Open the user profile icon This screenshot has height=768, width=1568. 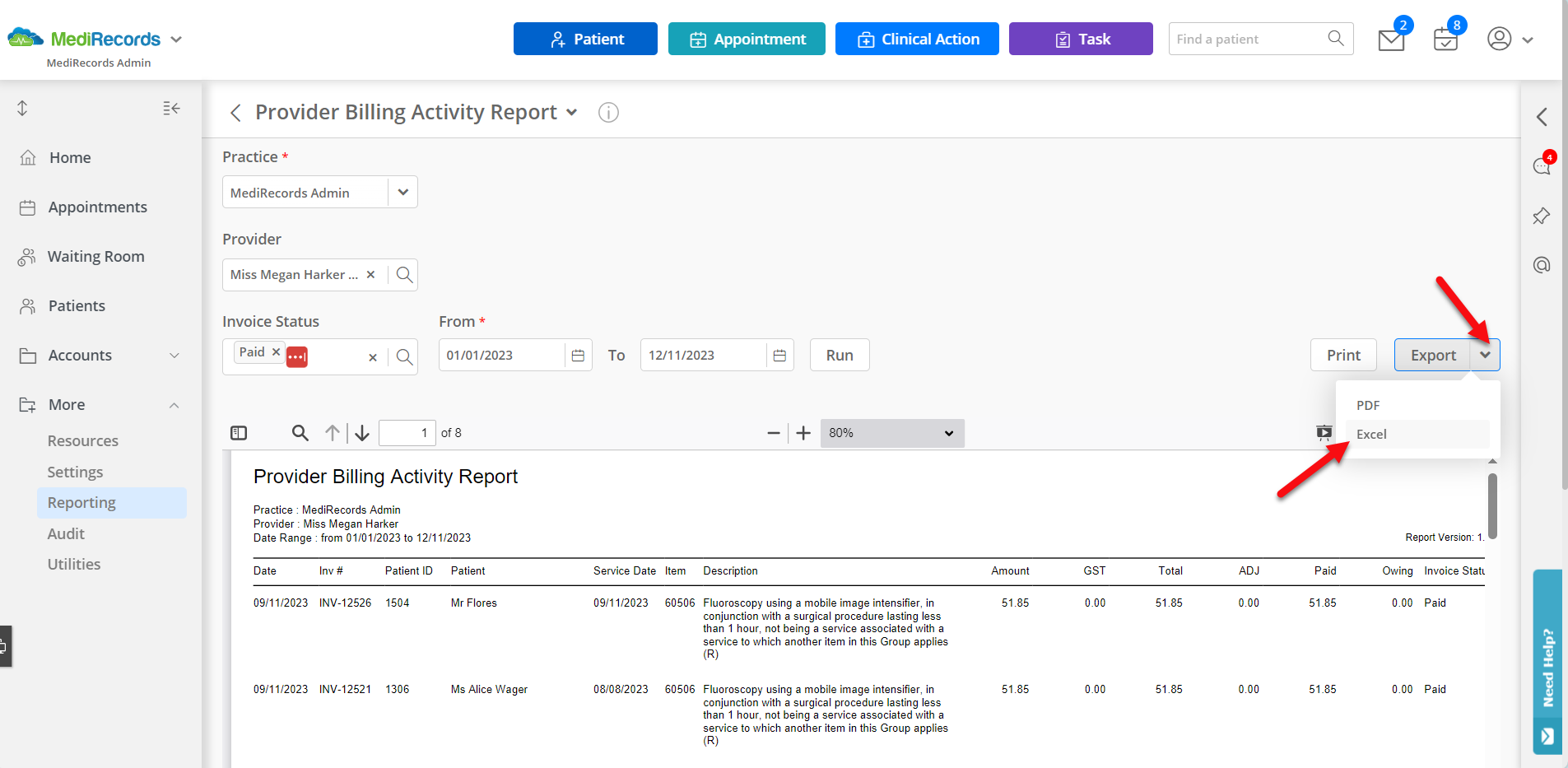point(1499,39)
